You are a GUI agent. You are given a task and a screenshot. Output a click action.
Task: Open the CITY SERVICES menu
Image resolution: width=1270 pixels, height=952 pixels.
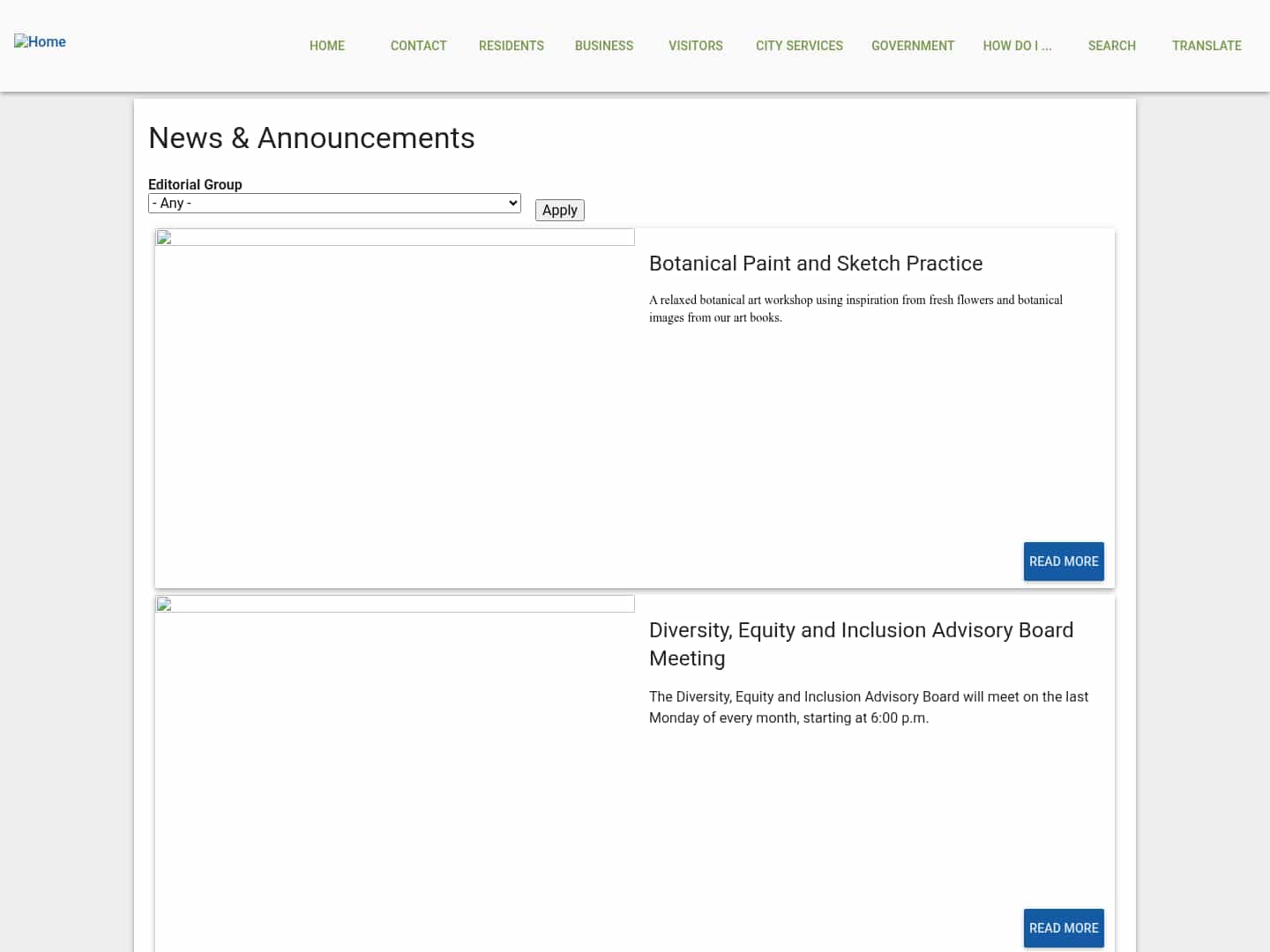(799, 46)
